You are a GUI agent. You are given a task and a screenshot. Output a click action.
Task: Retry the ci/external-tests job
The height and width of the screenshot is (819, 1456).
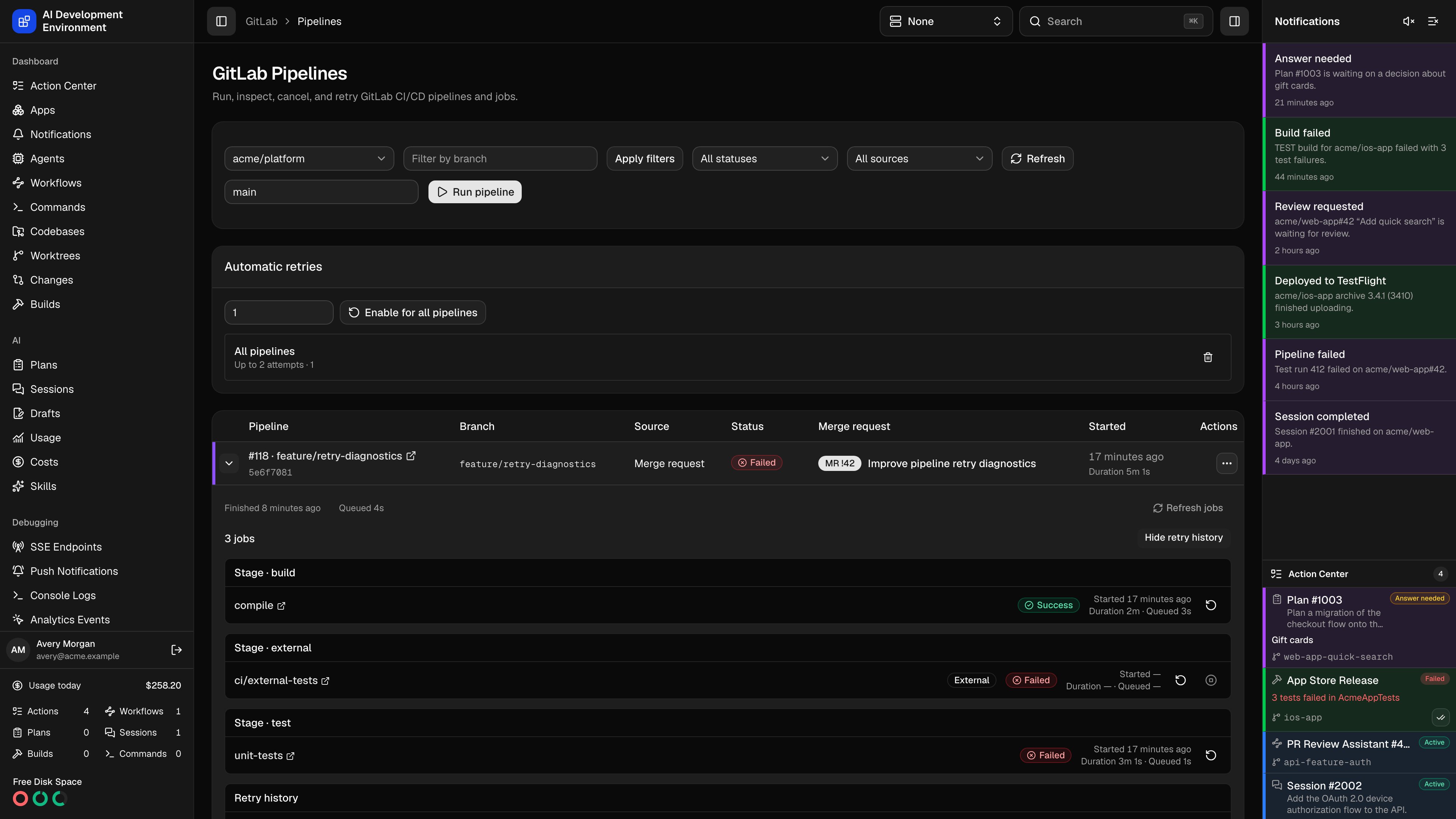[1180, 681]
